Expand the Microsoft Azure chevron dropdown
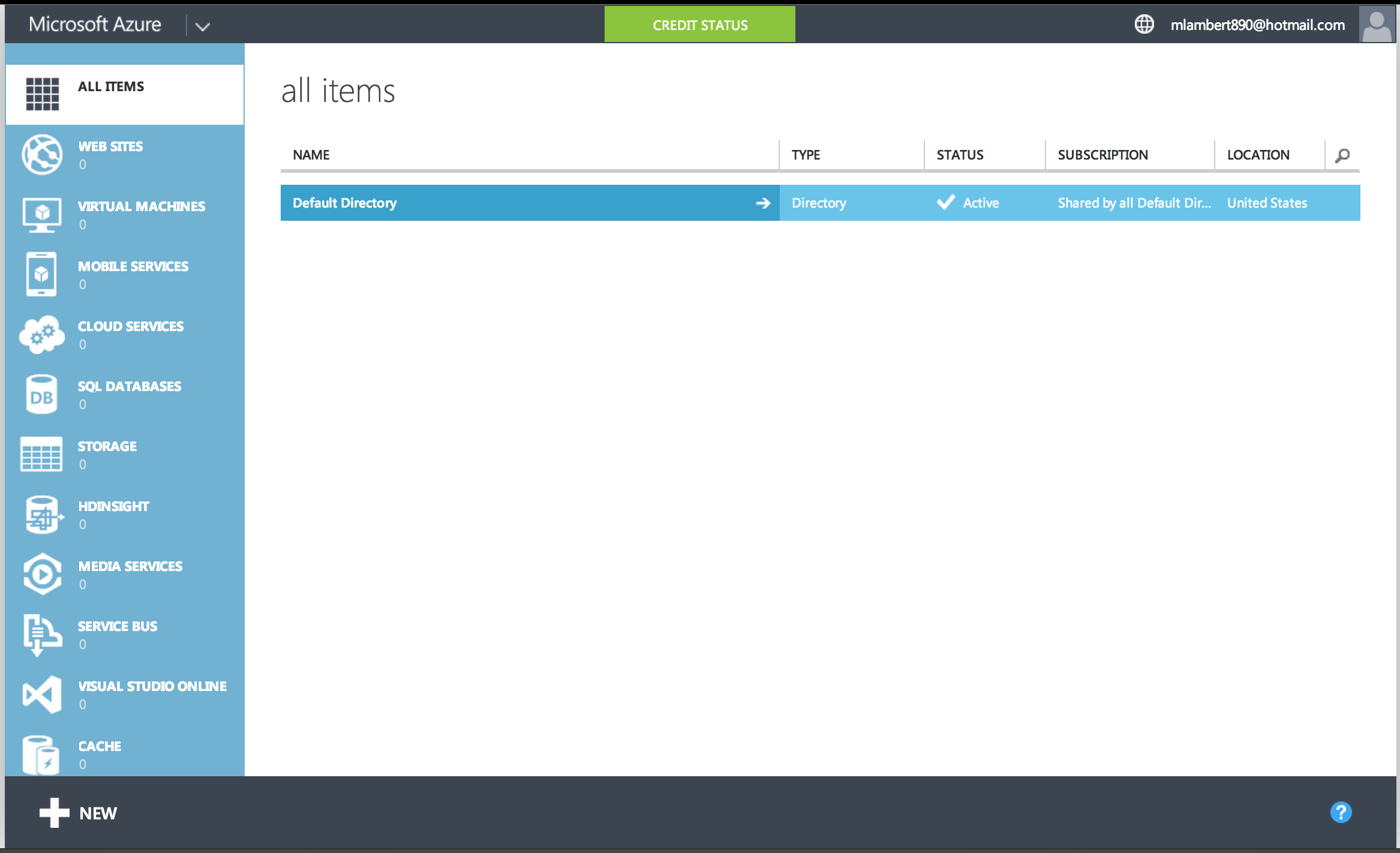The width and height of the screenshot is (1400, 853). click(x=203, y=26)
